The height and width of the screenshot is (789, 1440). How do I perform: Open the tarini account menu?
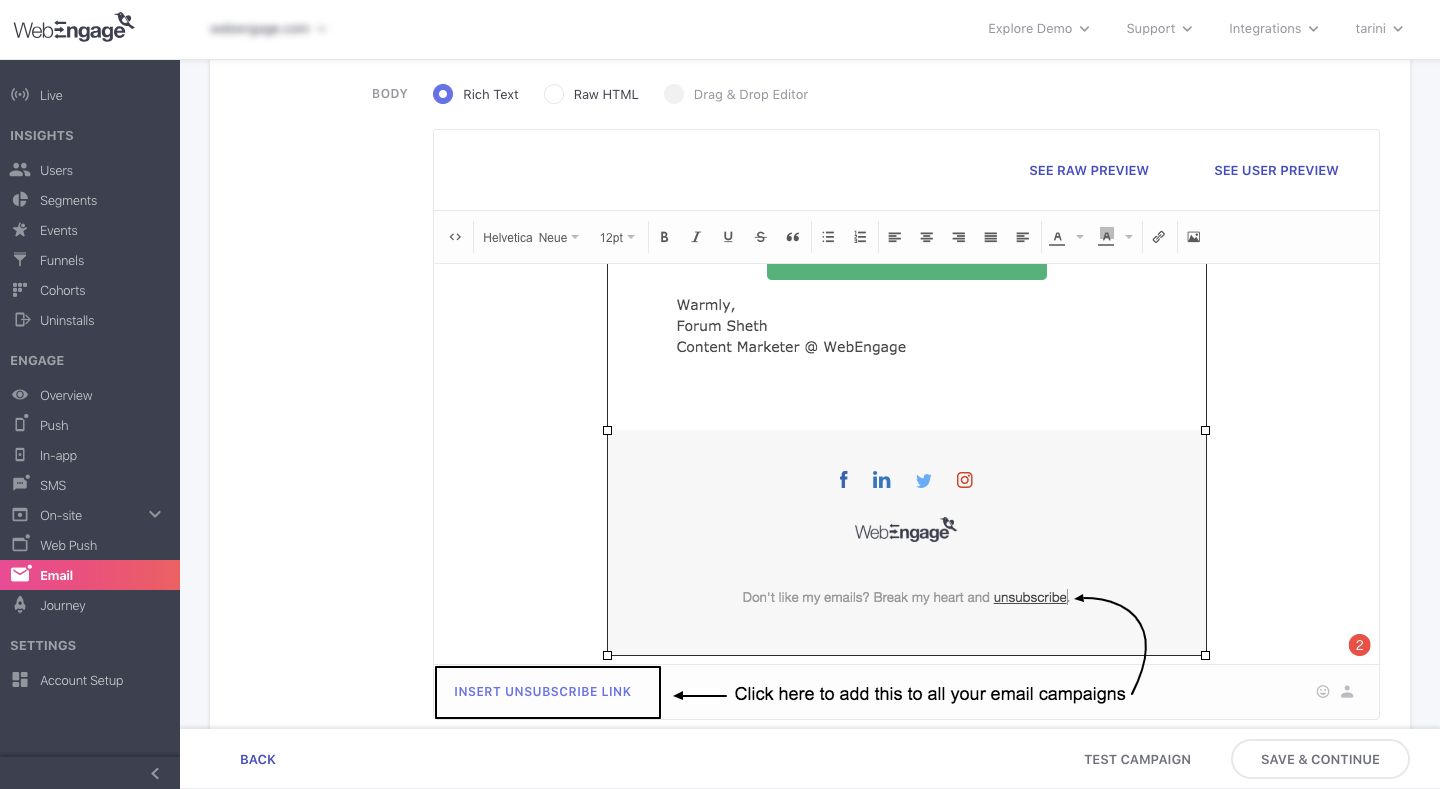pyautogui.click(x=1379, y=29)
